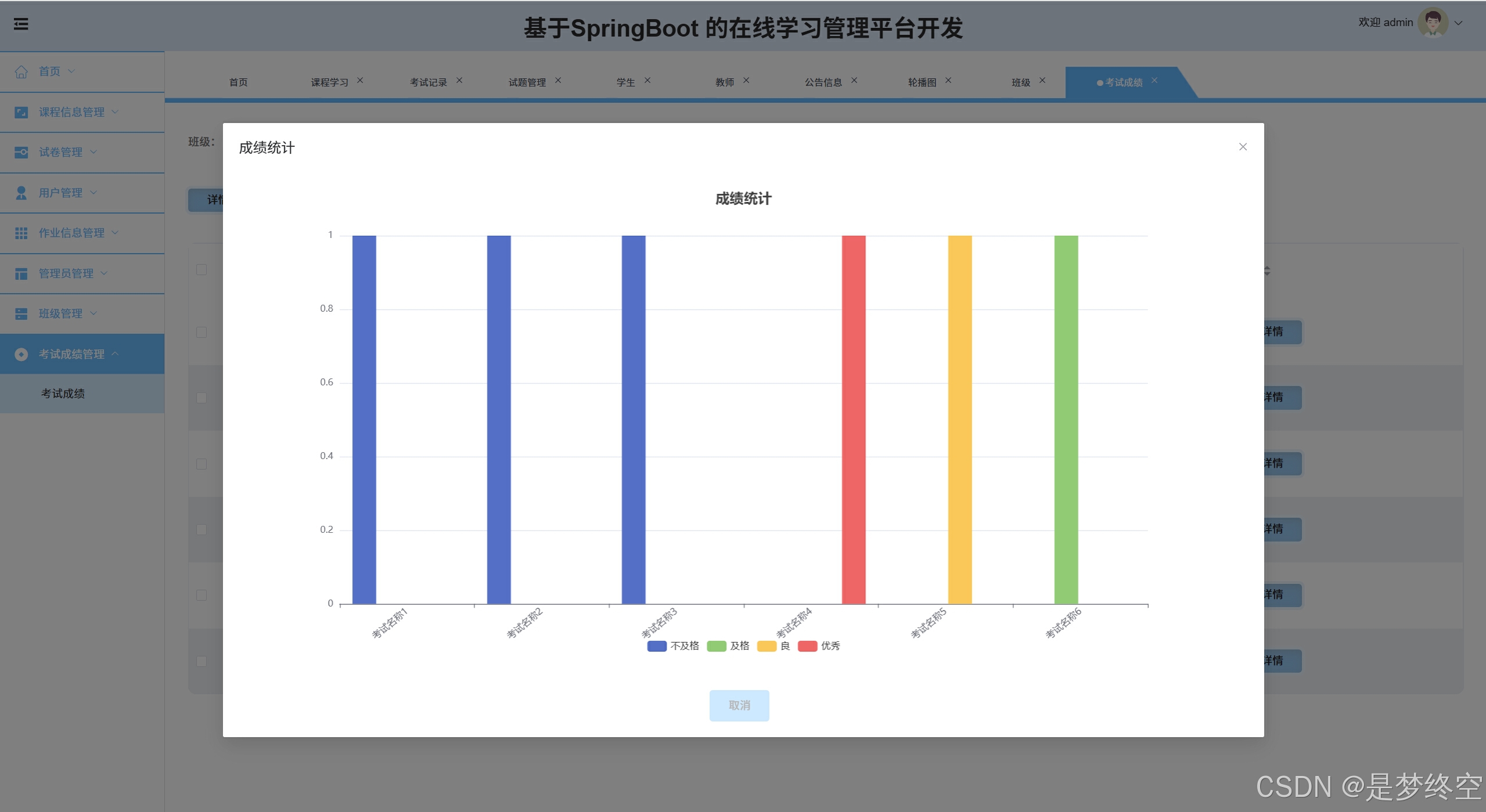The width and height of the screenshot is (1486, 812).
Task: Click the yellow 良 legend swatch
Action: point(767,646)
